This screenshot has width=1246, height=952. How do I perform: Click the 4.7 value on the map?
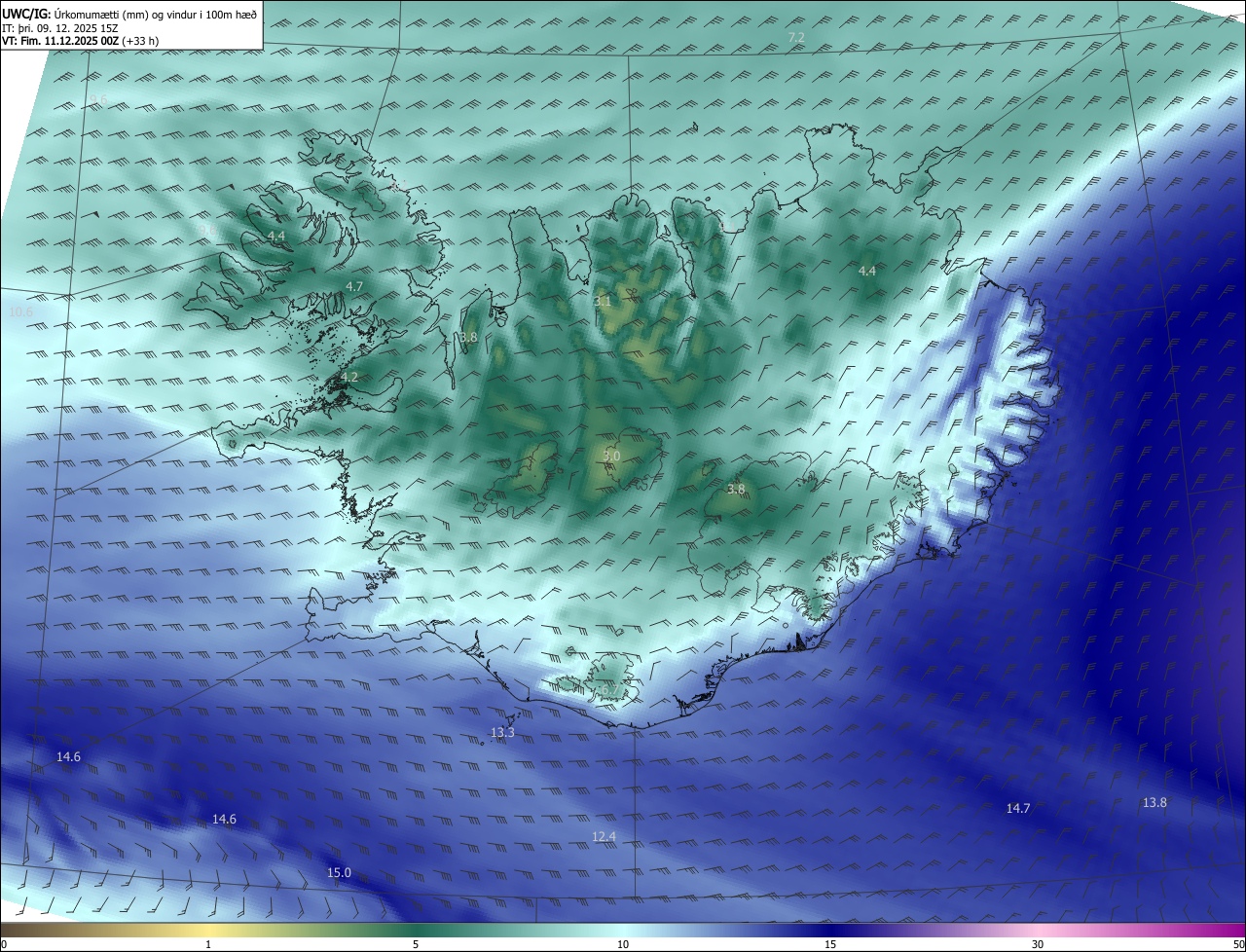[354, 286]
